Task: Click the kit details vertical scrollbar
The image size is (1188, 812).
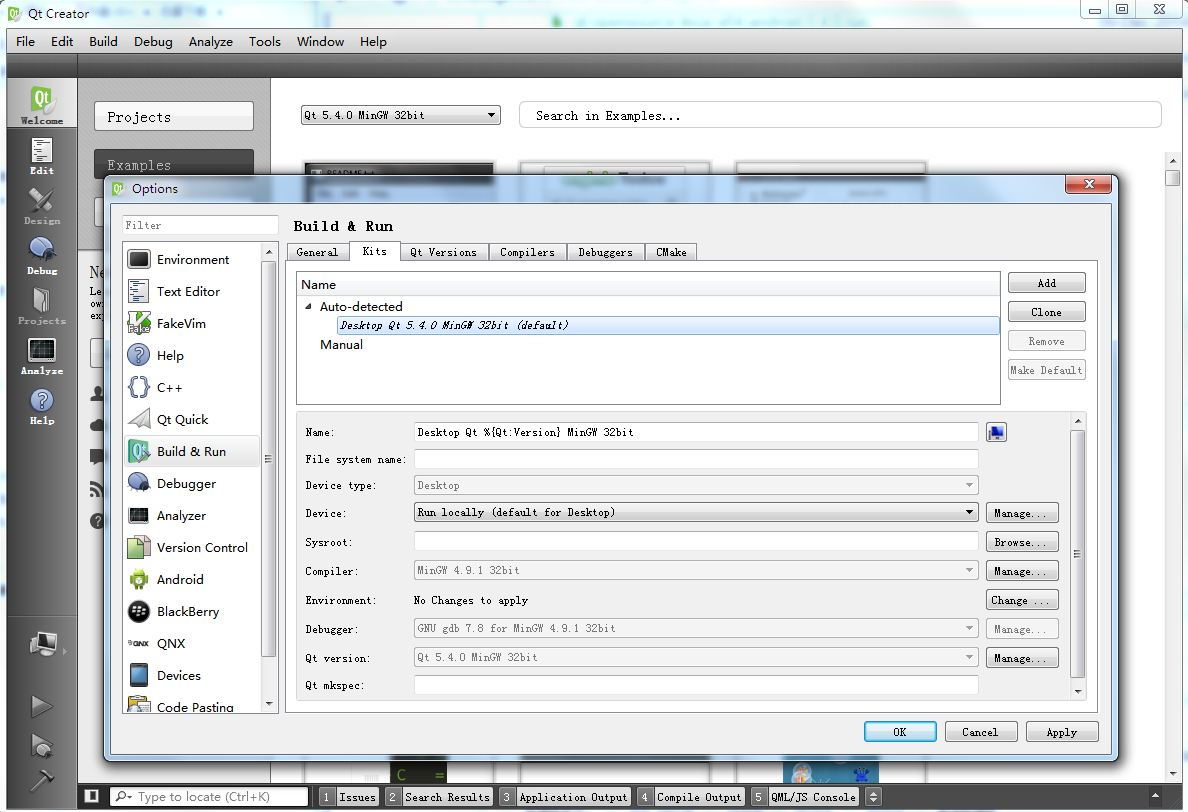Action: click(1077, 555)
